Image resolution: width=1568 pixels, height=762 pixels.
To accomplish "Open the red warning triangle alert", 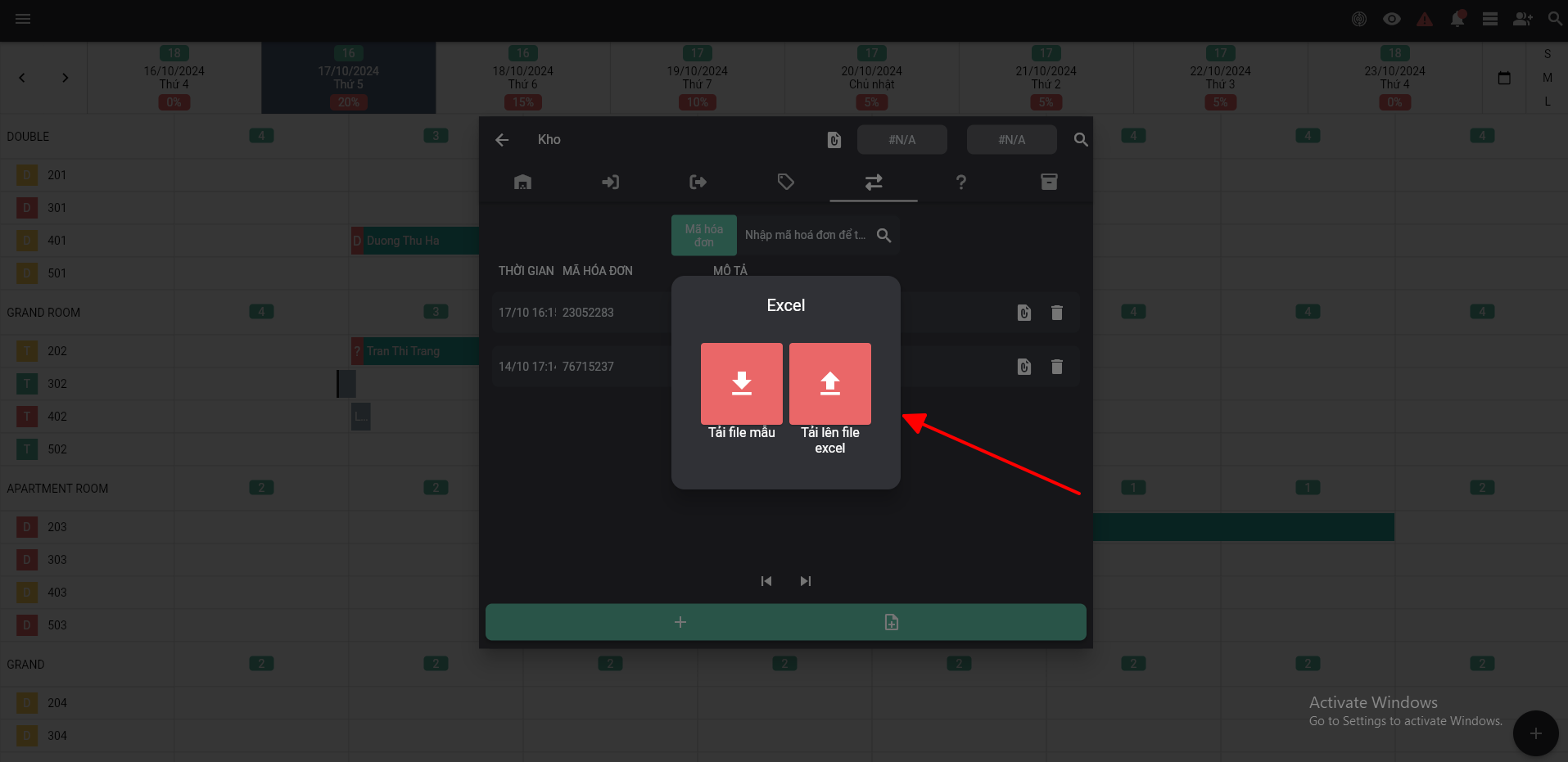I will (1425, 19).
